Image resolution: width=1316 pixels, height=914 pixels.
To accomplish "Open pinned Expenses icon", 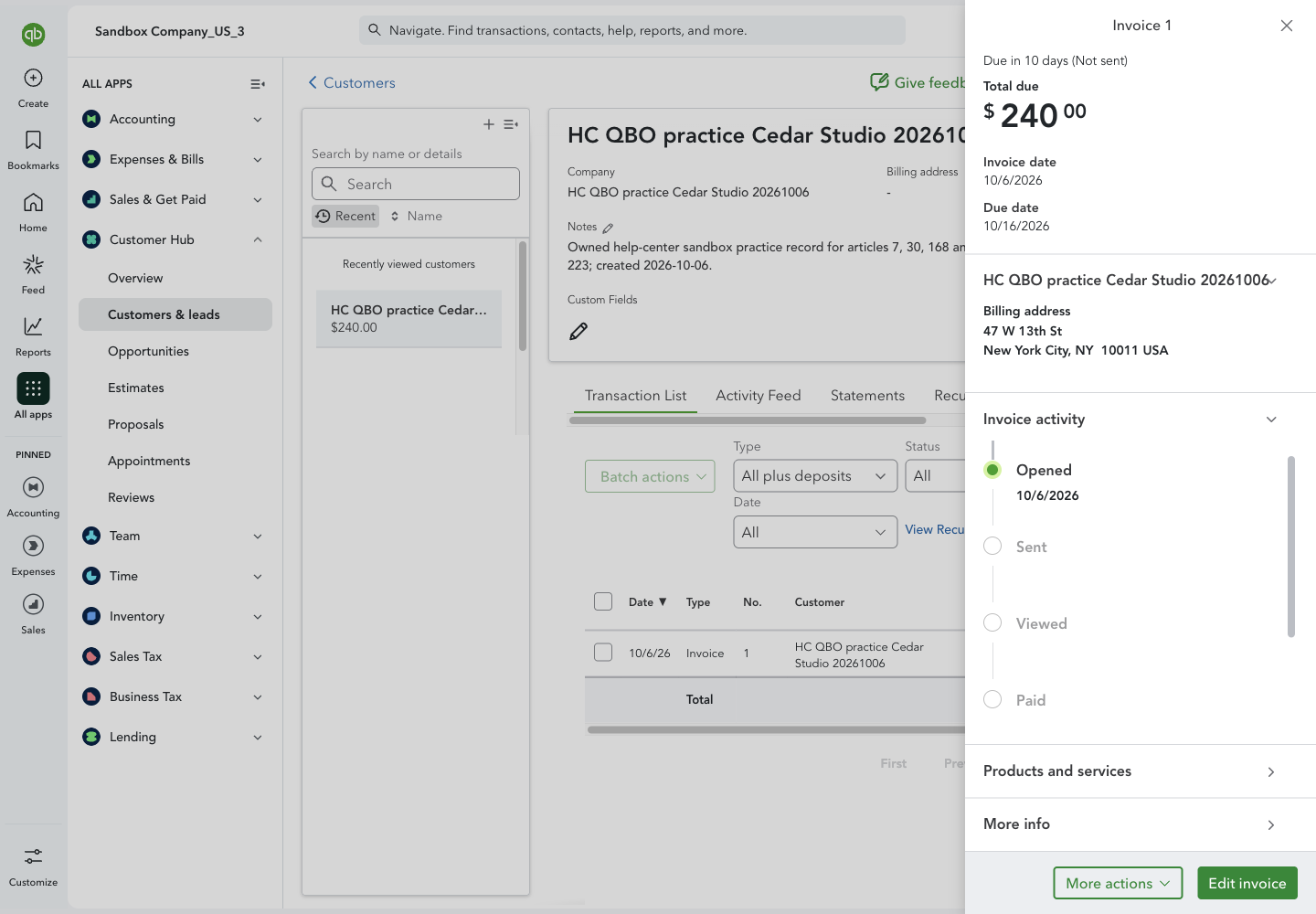I will (33, 546).
